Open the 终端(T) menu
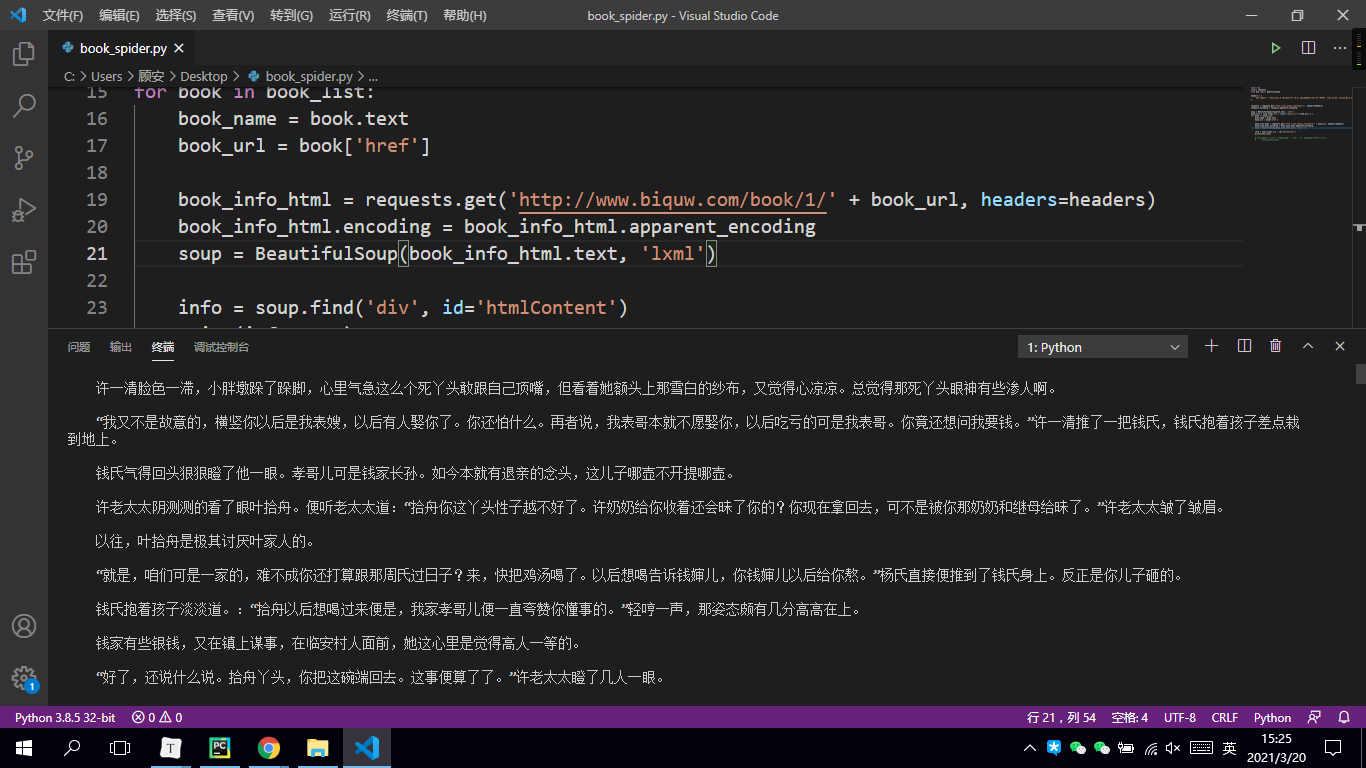The image size is (1366, 768). click(x=407, y=15)
